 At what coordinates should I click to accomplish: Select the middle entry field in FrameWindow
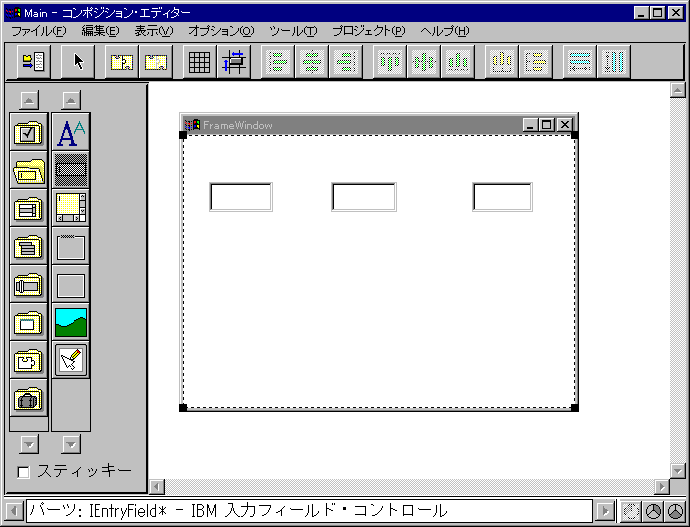coord(364,197)
